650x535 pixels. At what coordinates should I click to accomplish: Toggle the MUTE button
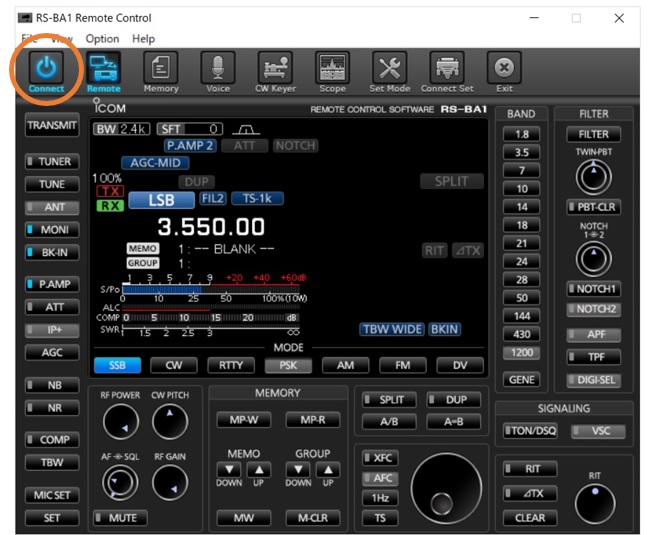[x=120, y=518]
